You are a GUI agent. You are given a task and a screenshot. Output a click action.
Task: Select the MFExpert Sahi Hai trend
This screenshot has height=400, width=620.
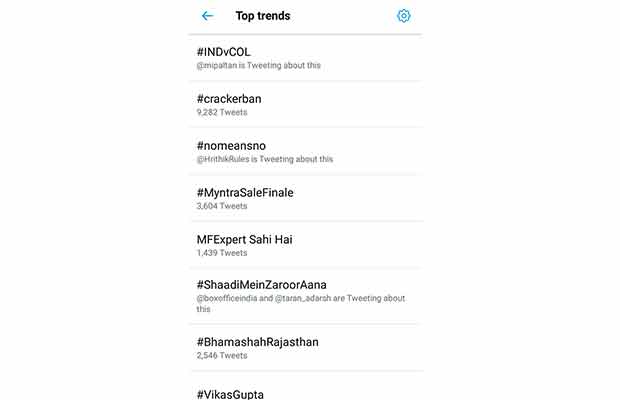tap(245, 239)
